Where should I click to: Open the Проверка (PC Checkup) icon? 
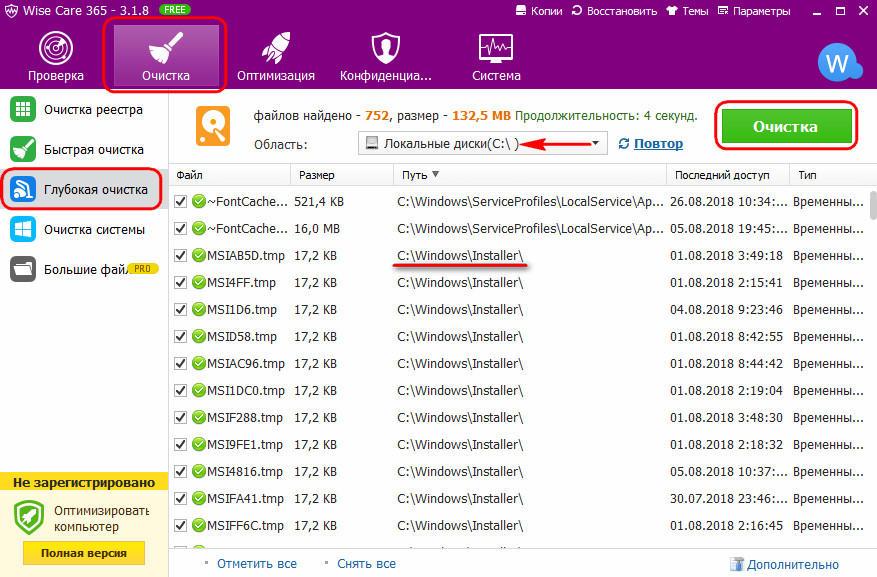point(55,49)
